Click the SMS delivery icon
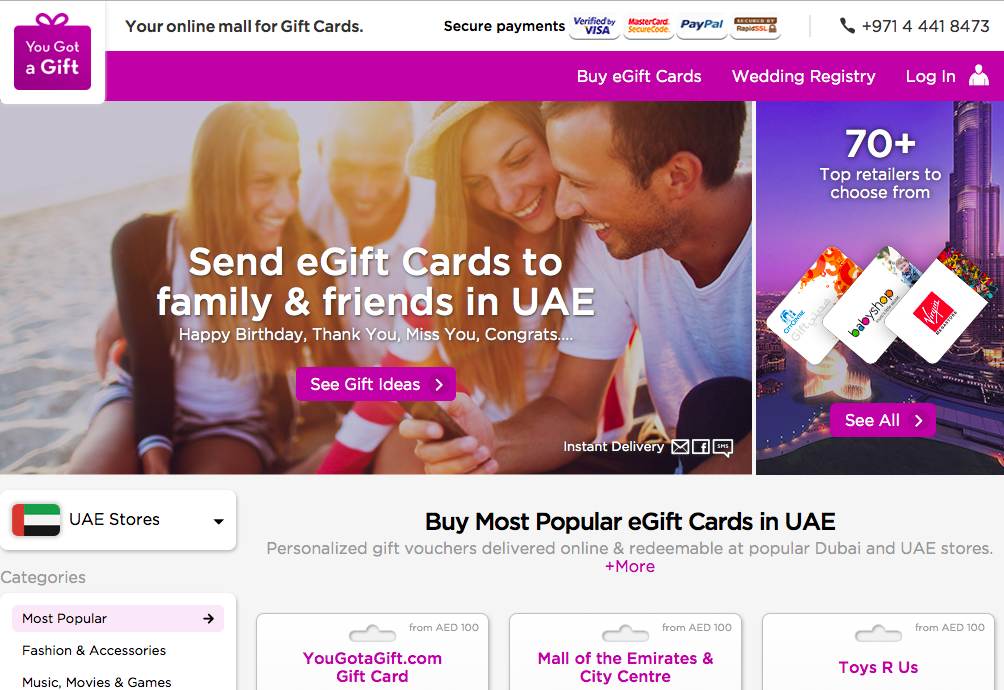The height and width of the screenshot is (690, 1004). tap(723, 447)
